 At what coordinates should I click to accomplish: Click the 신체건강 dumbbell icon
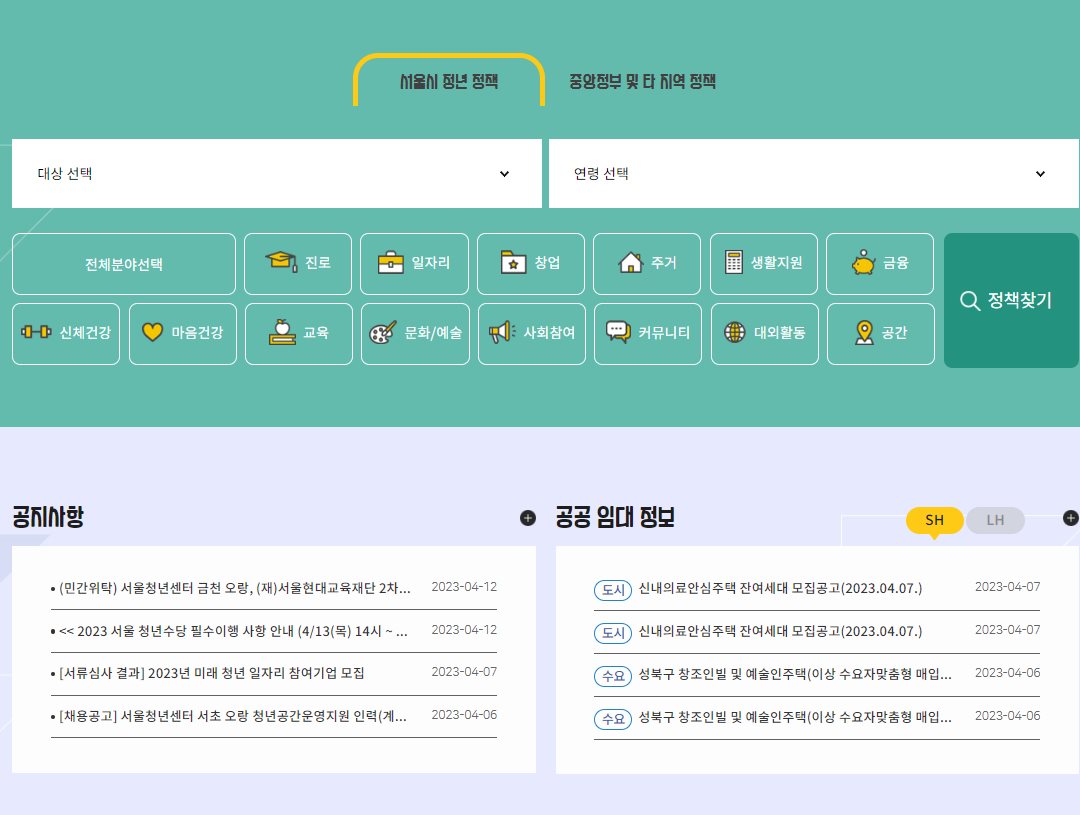click(37, 333)
